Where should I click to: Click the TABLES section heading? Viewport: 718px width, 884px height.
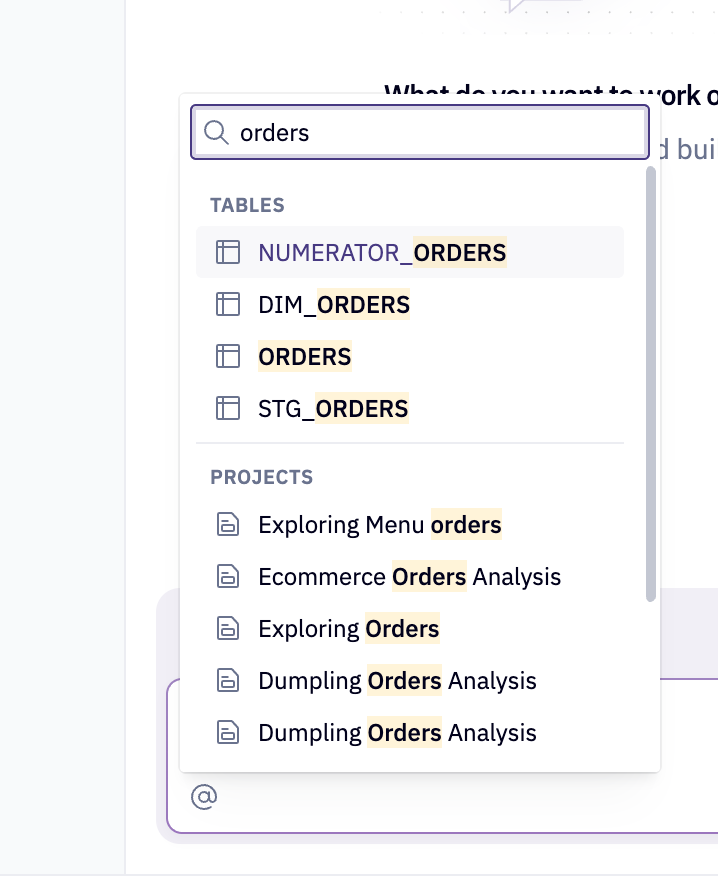point(247,205)
